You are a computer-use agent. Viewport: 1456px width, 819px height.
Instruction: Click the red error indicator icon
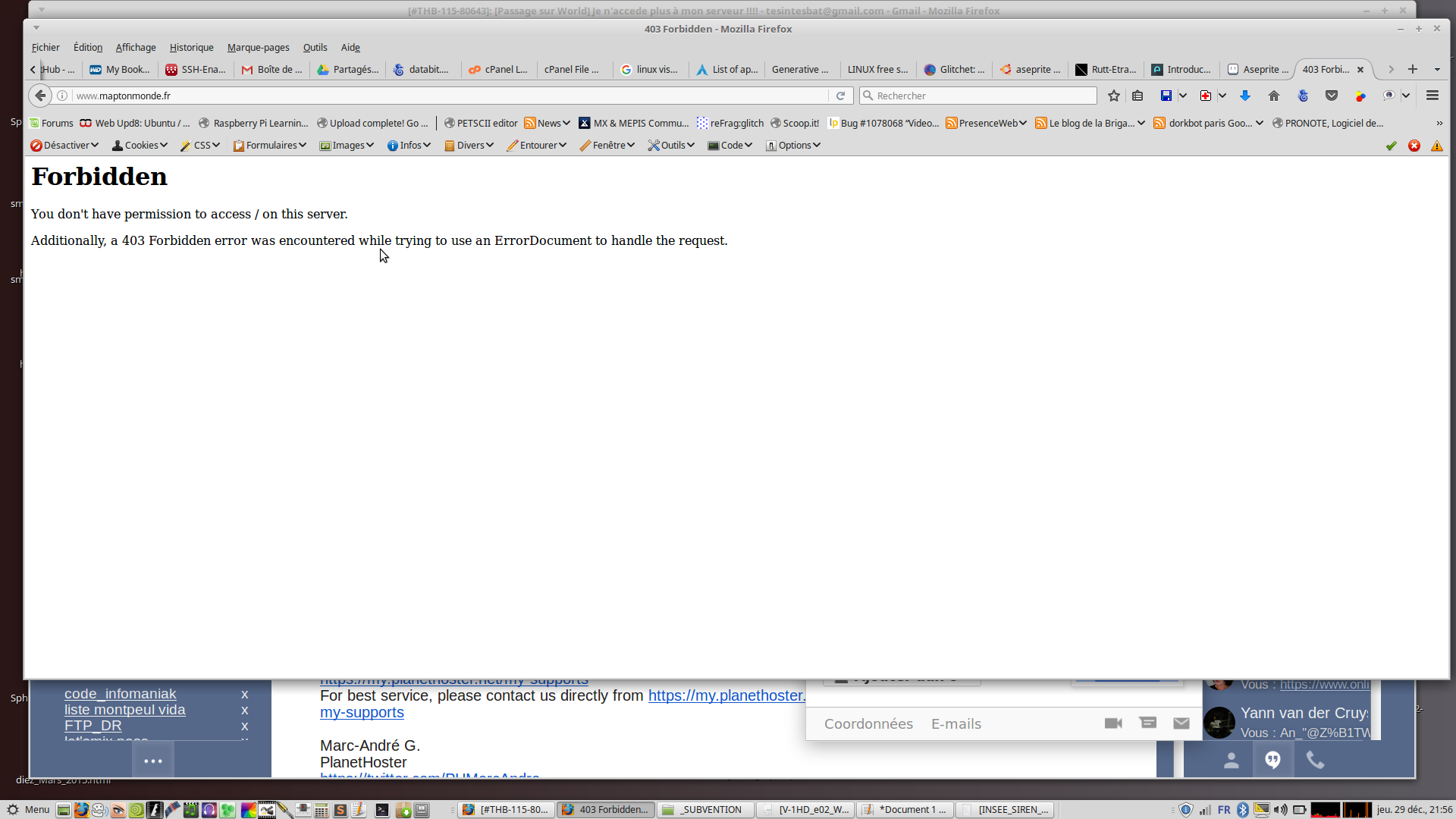tap(1414, 146)
